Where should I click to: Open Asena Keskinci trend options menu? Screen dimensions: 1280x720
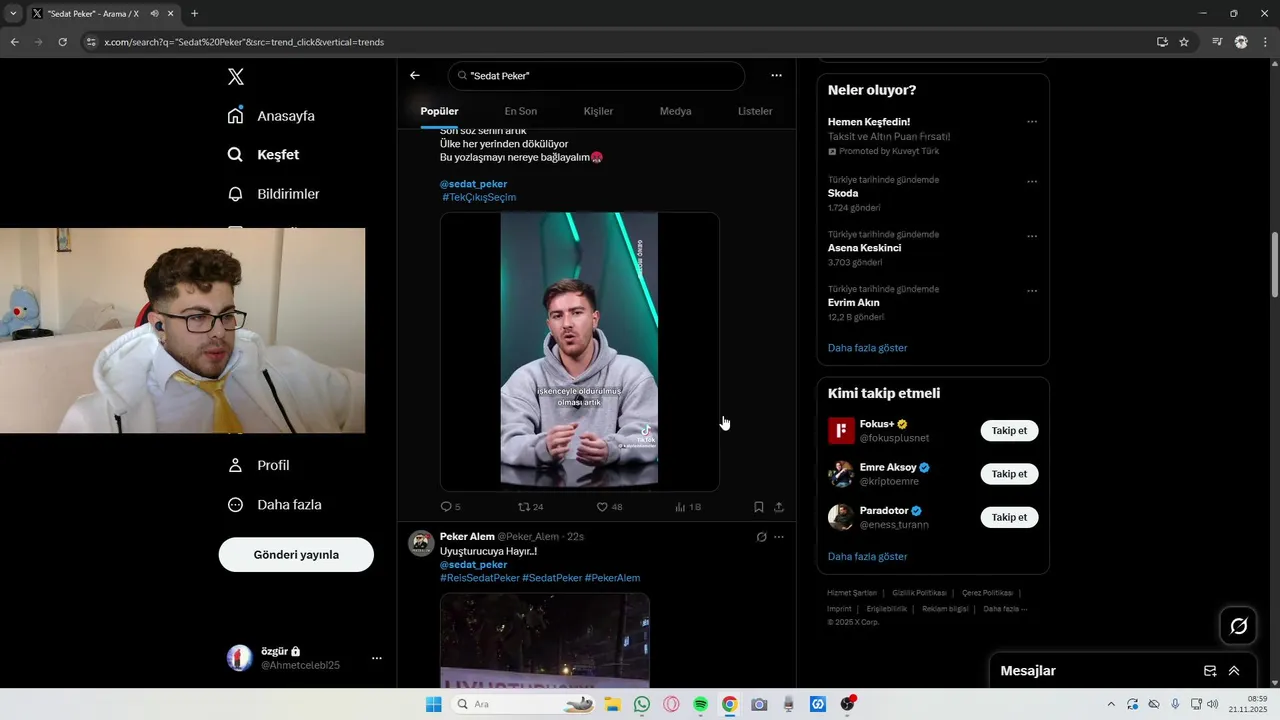click(1032, 237)
